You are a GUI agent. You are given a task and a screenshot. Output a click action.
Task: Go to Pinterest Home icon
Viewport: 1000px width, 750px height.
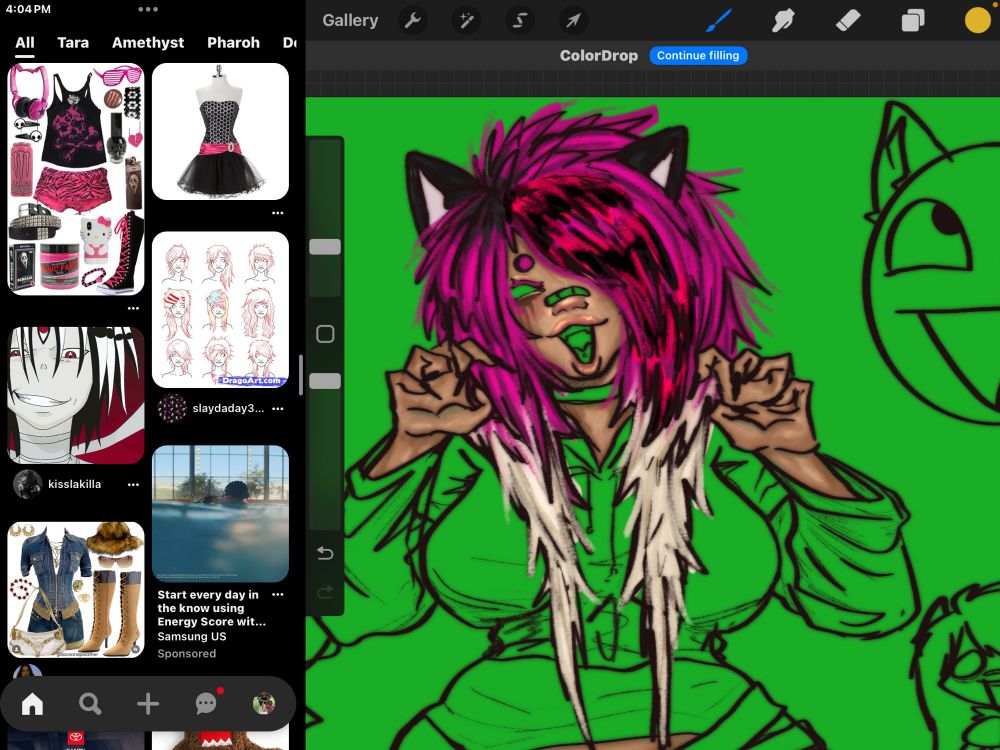[x=32, y=704]
